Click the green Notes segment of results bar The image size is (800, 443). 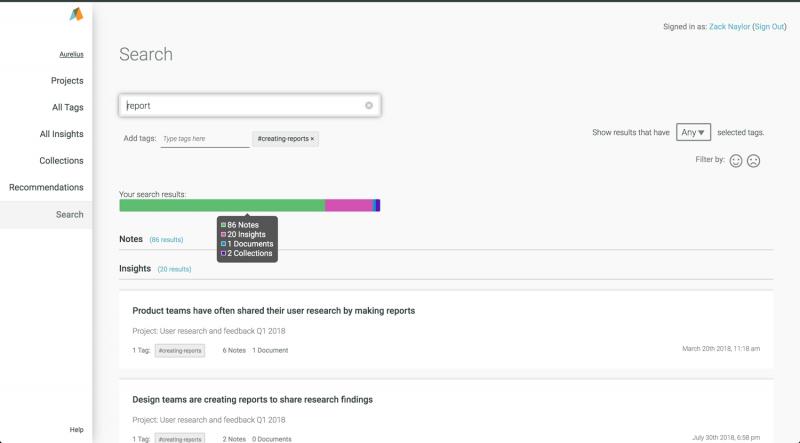222,205
